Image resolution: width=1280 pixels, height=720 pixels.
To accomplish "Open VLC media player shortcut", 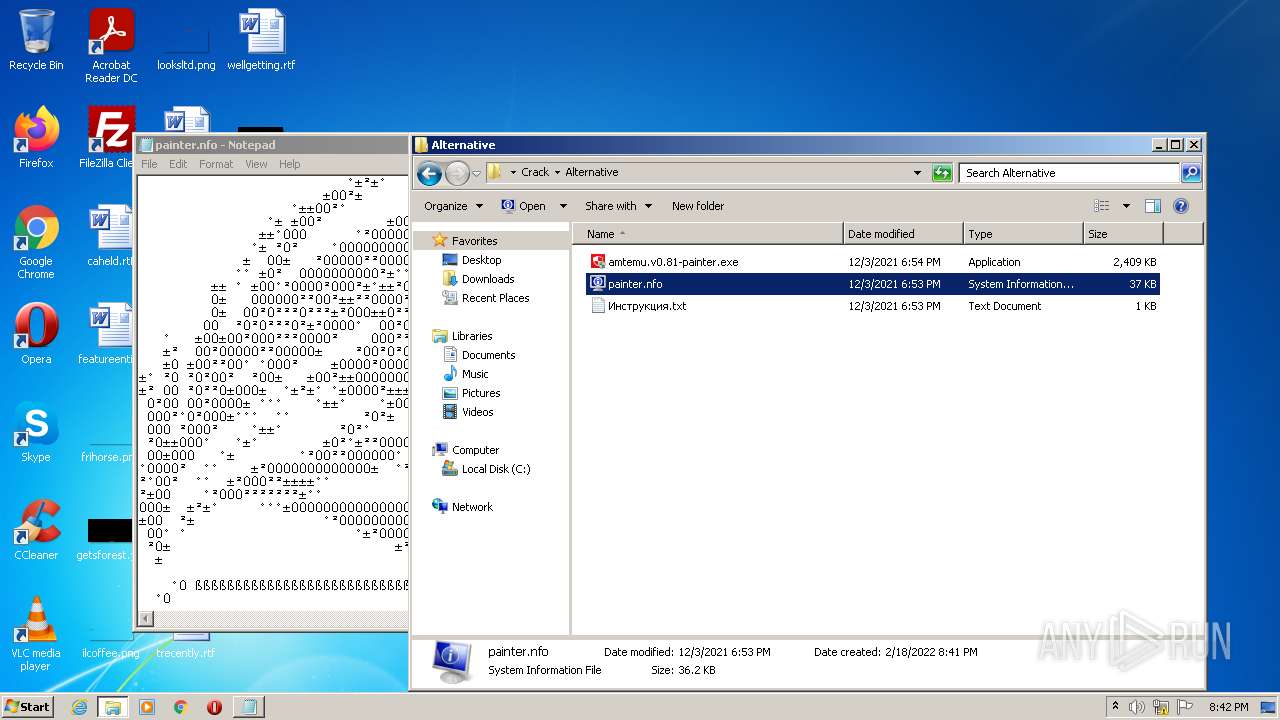I will [36, 634].
